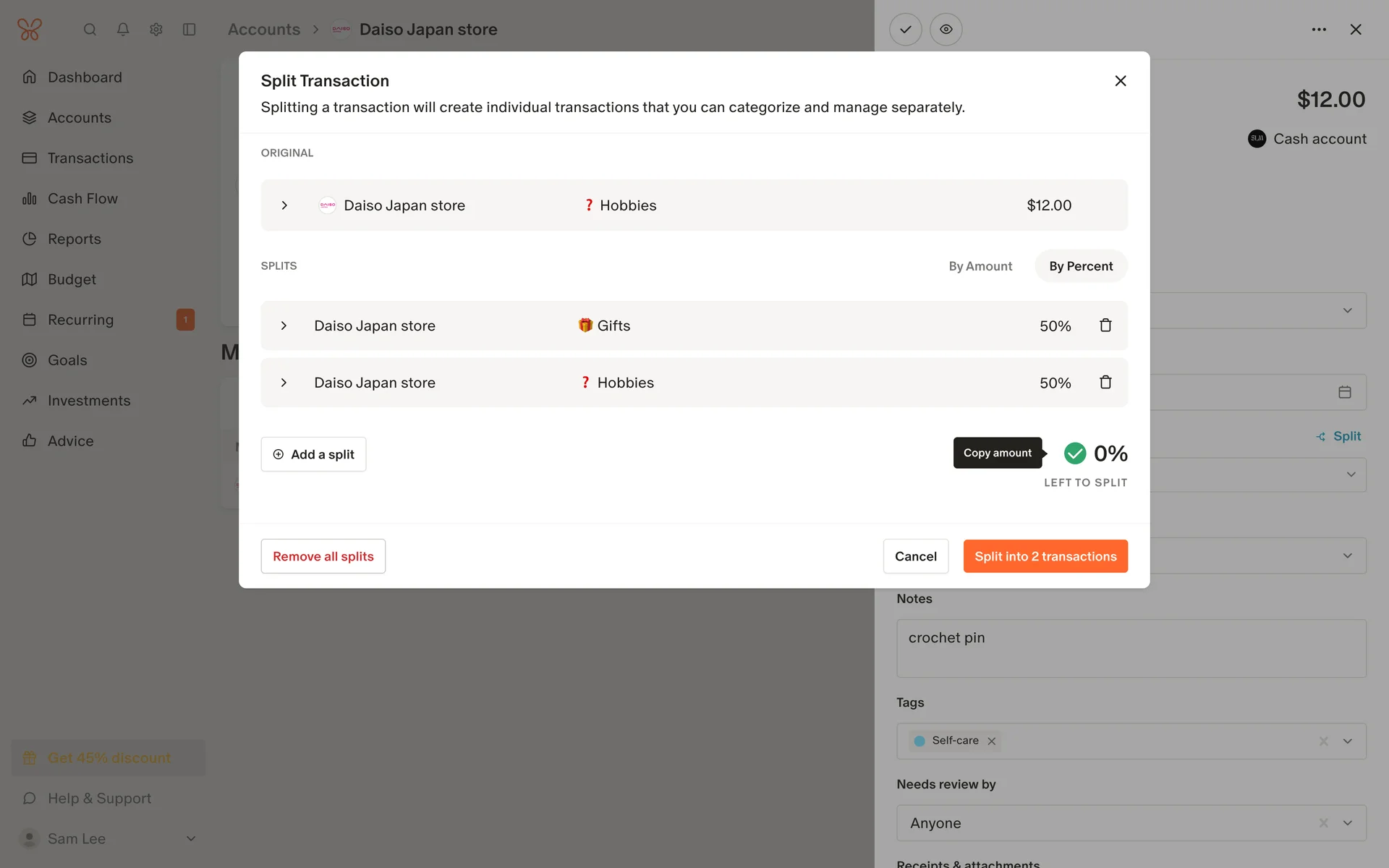Select By Percent split mode
The image size is (1389, 868).
1081,266
